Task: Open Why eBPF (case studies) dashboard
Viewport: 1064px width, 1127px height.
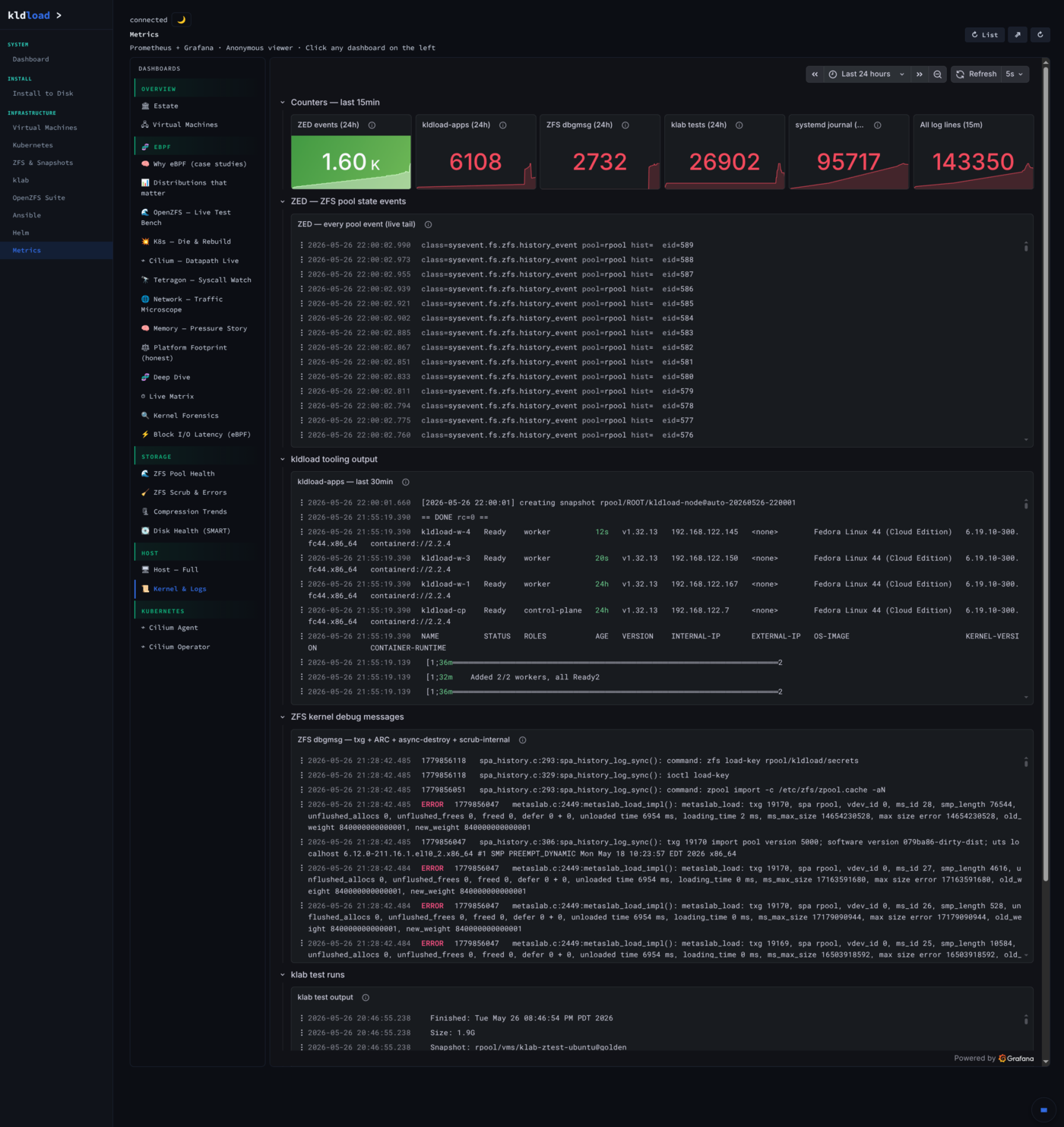Action: 196,163
